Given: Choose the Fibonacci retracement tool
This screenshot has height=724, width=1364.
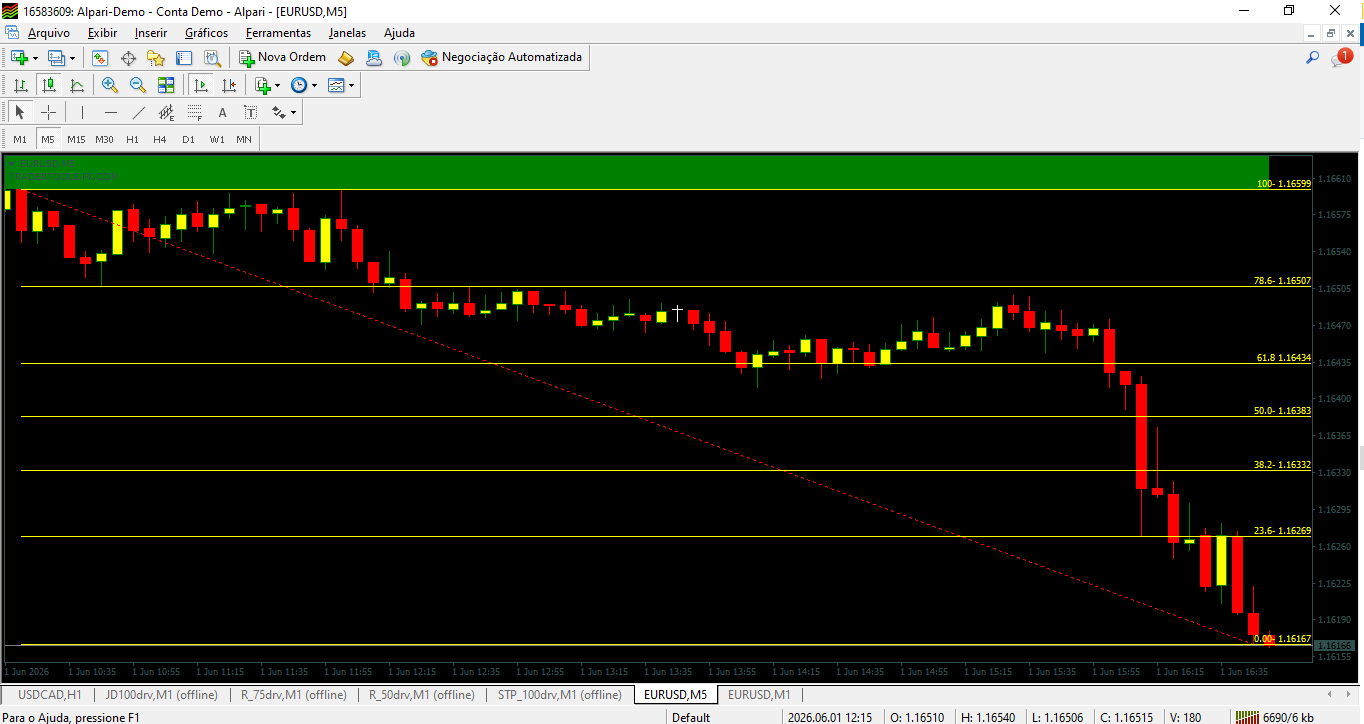Looking at the screenshot, I should pos(194,112).
